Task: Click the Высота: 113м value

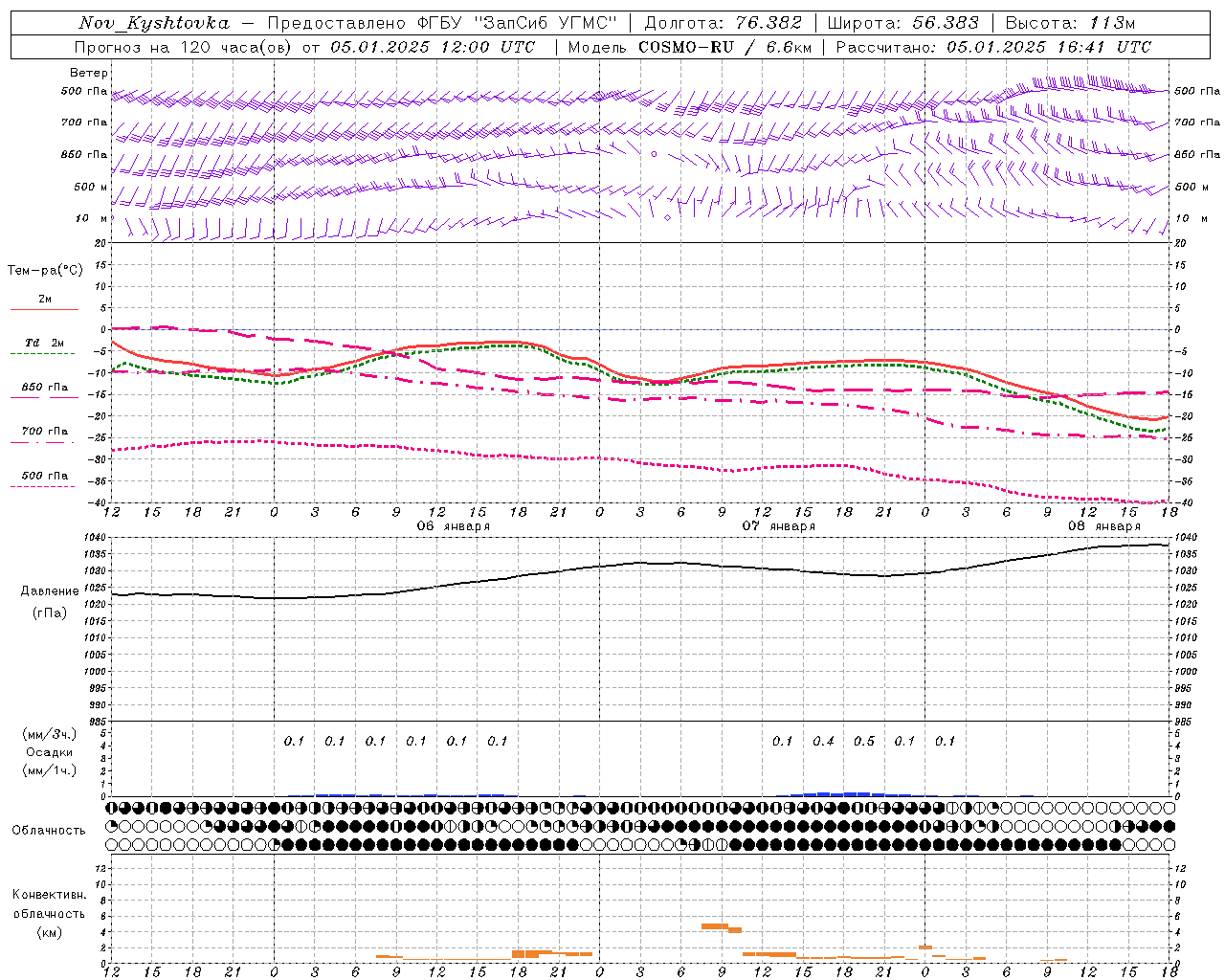Action: point(1070,23)
